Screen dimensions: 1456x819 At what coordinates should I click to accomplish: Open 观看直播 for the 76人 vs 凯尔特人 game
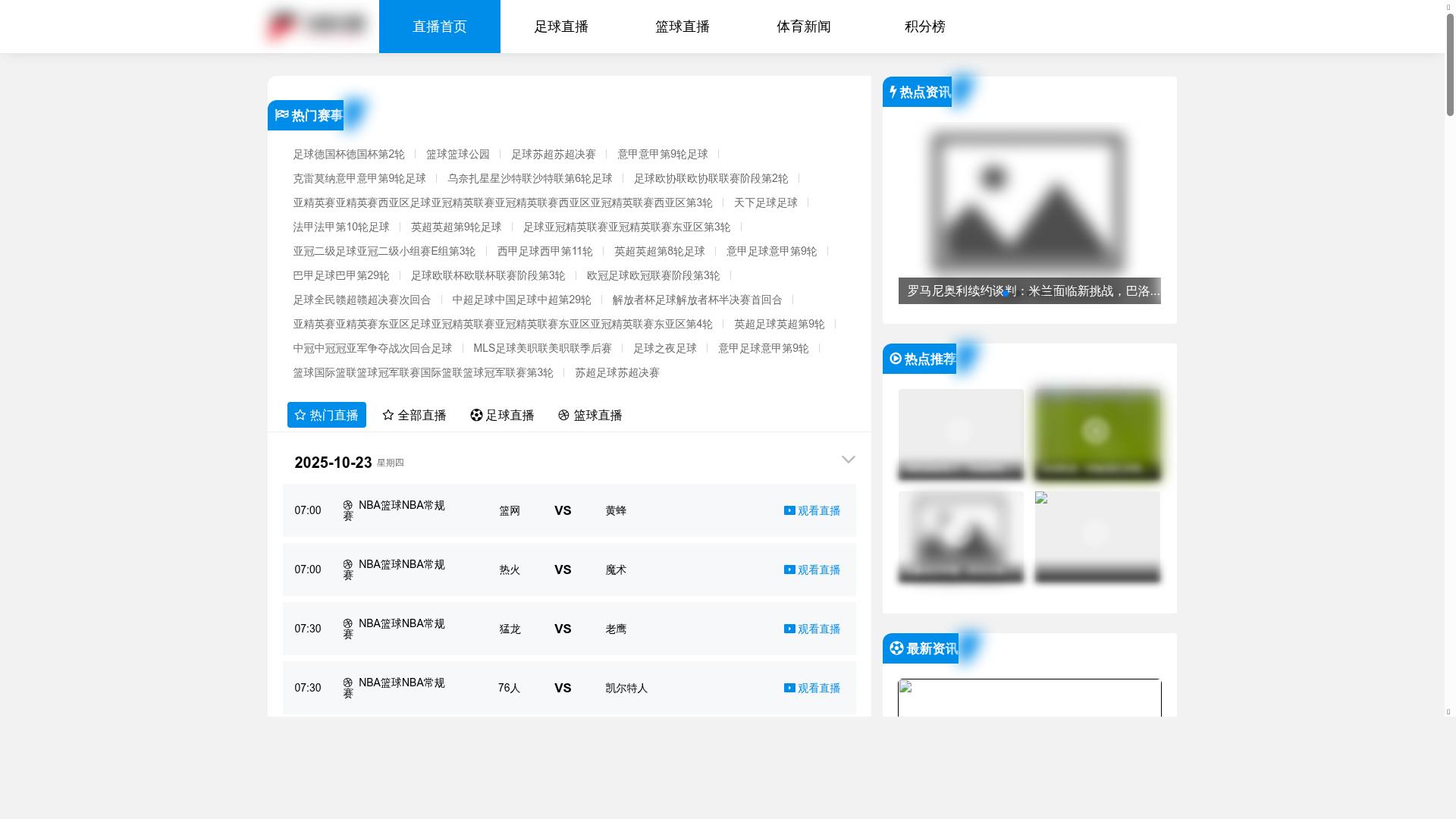[x=813, y=688]
